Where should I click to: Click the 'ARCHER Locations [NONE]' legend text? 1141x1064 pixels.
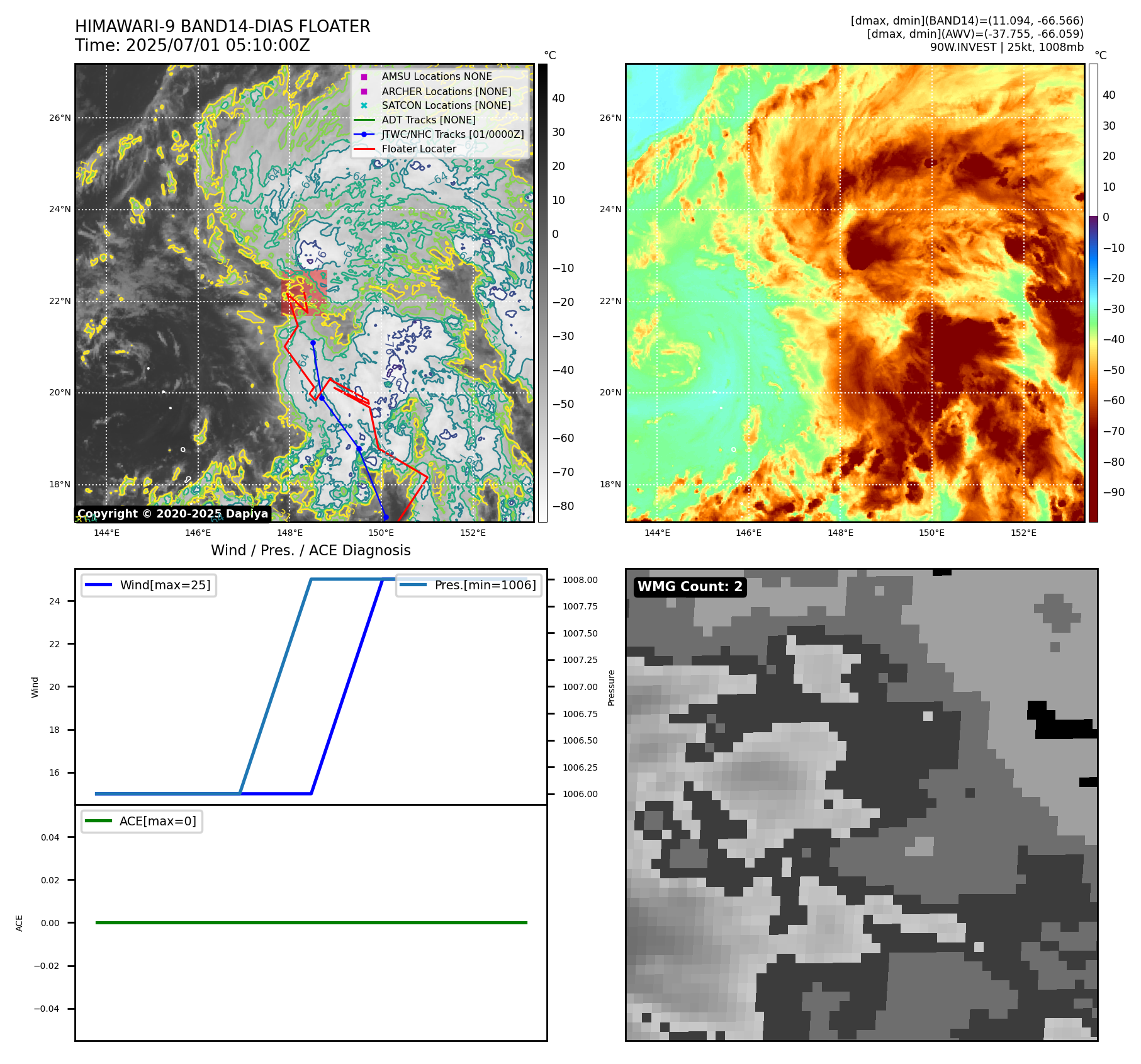(446, 91)
